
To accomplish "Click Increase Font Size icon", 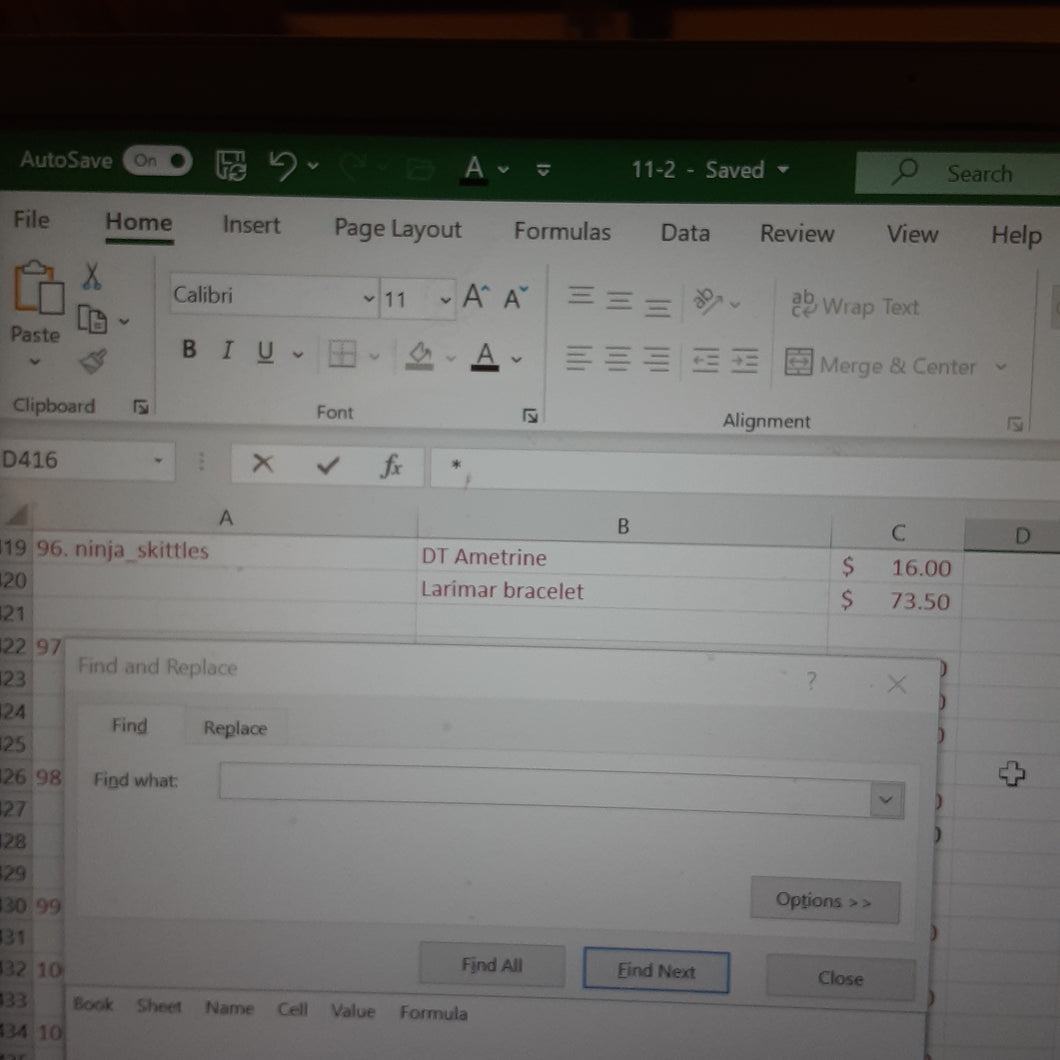I will coord(476,296).
